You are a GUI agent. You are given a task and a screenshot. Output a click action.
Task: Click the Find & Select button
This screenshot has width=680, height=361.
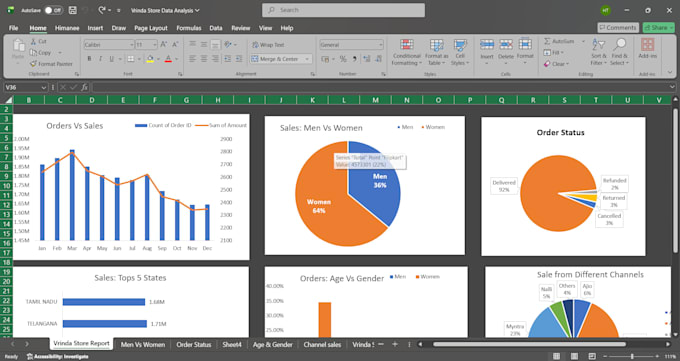pos(619,52)
